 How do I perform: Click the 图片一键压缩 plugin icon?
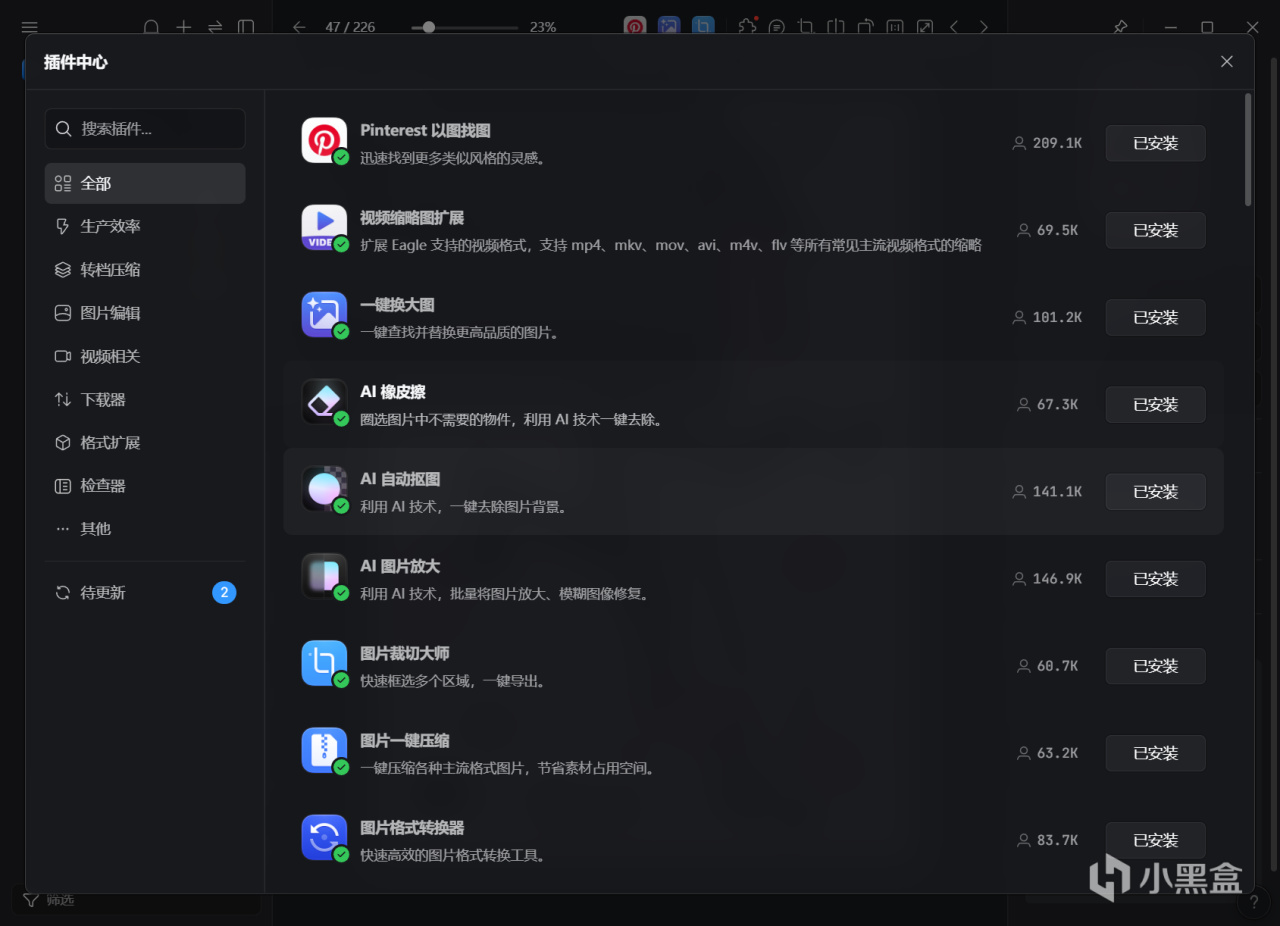[324, 750]
